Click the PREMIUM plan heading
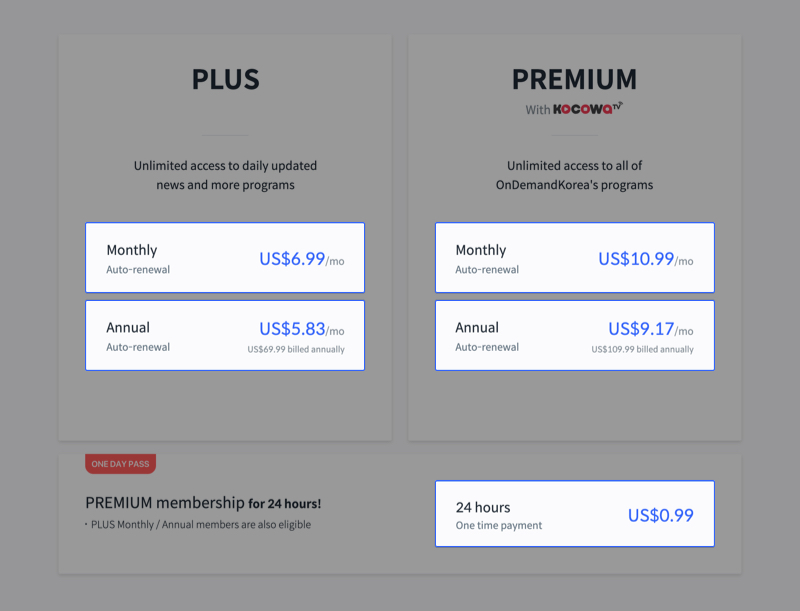800x611 pixels. [x=574, y=80]
